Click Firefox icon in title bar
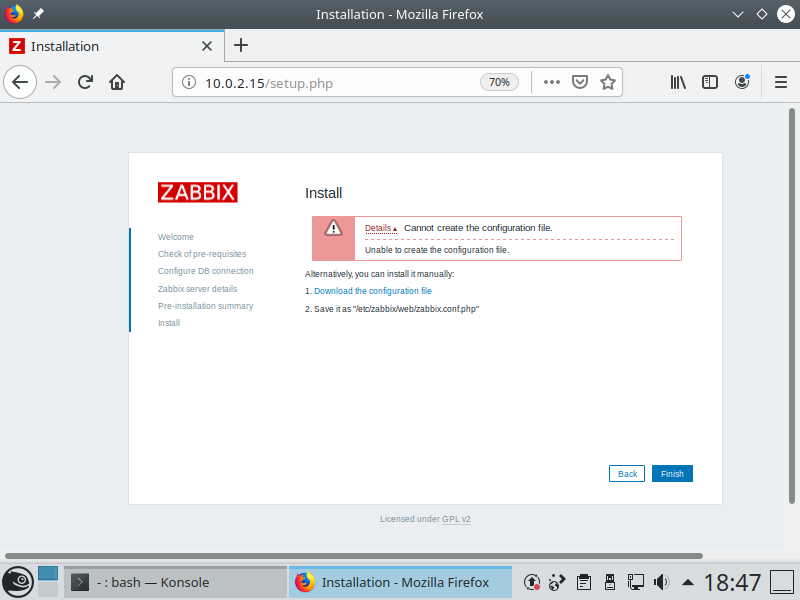The width and height of the screenshot is (800, 600). tap(14, 14)
